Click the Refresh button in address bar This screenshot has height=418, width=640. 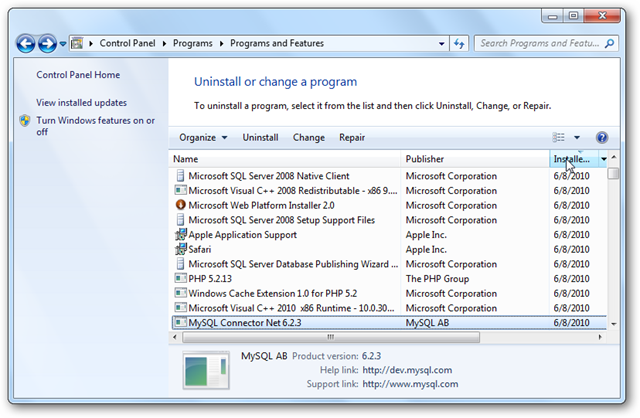click(x=459, y=43)
